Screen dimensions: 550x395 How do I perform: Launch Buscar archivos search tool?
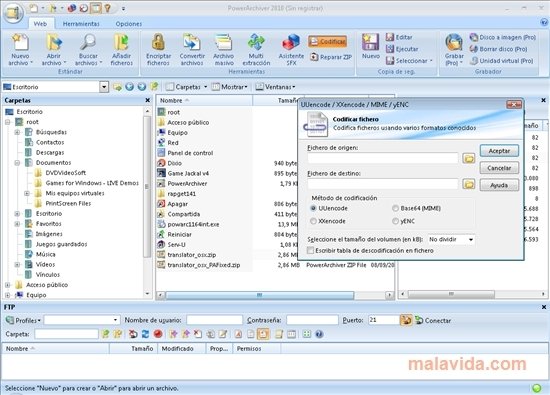coord(88,49)
